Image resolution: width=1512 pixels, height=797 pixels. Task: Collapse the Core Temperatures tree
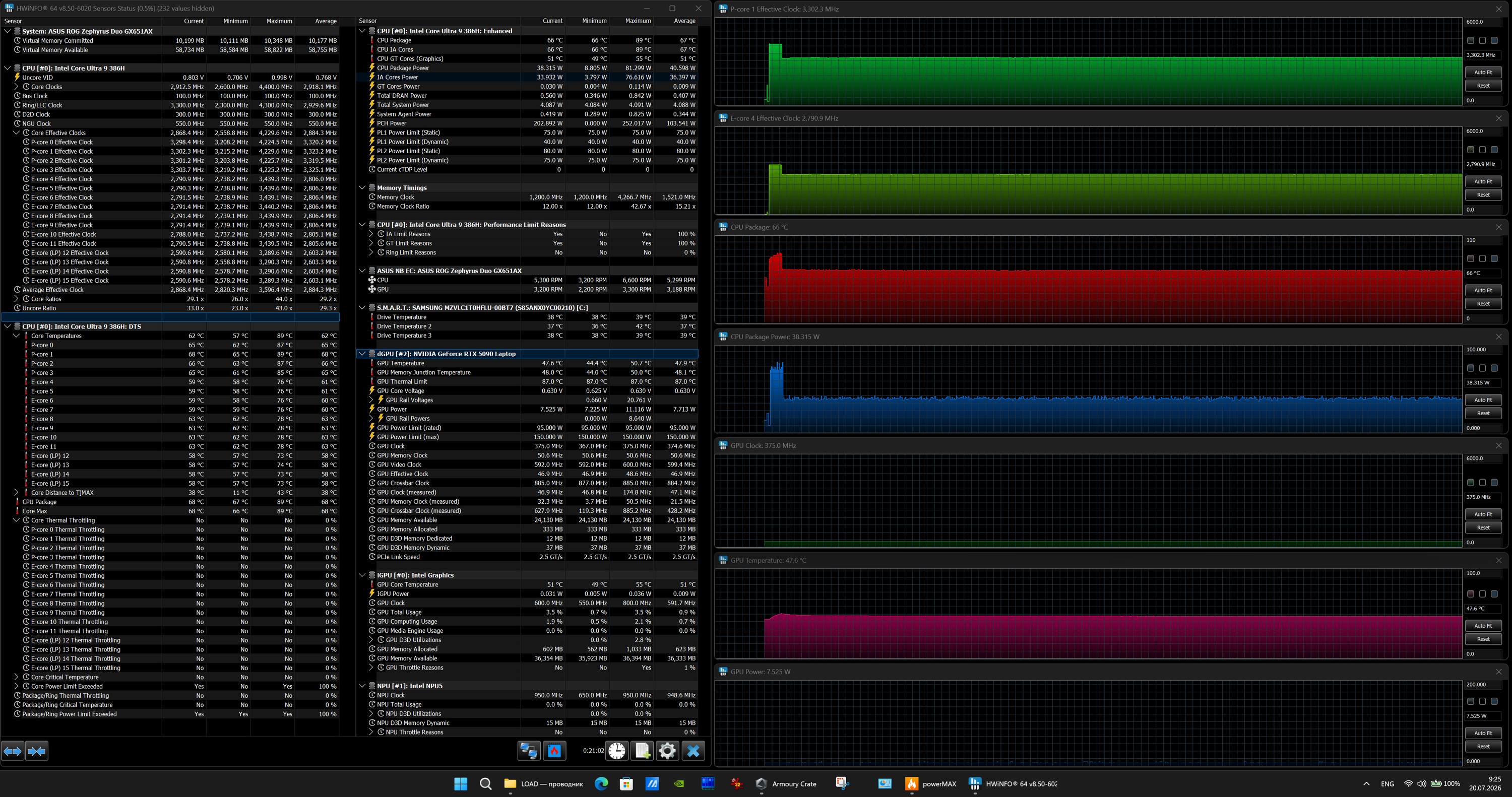(17, 336)
